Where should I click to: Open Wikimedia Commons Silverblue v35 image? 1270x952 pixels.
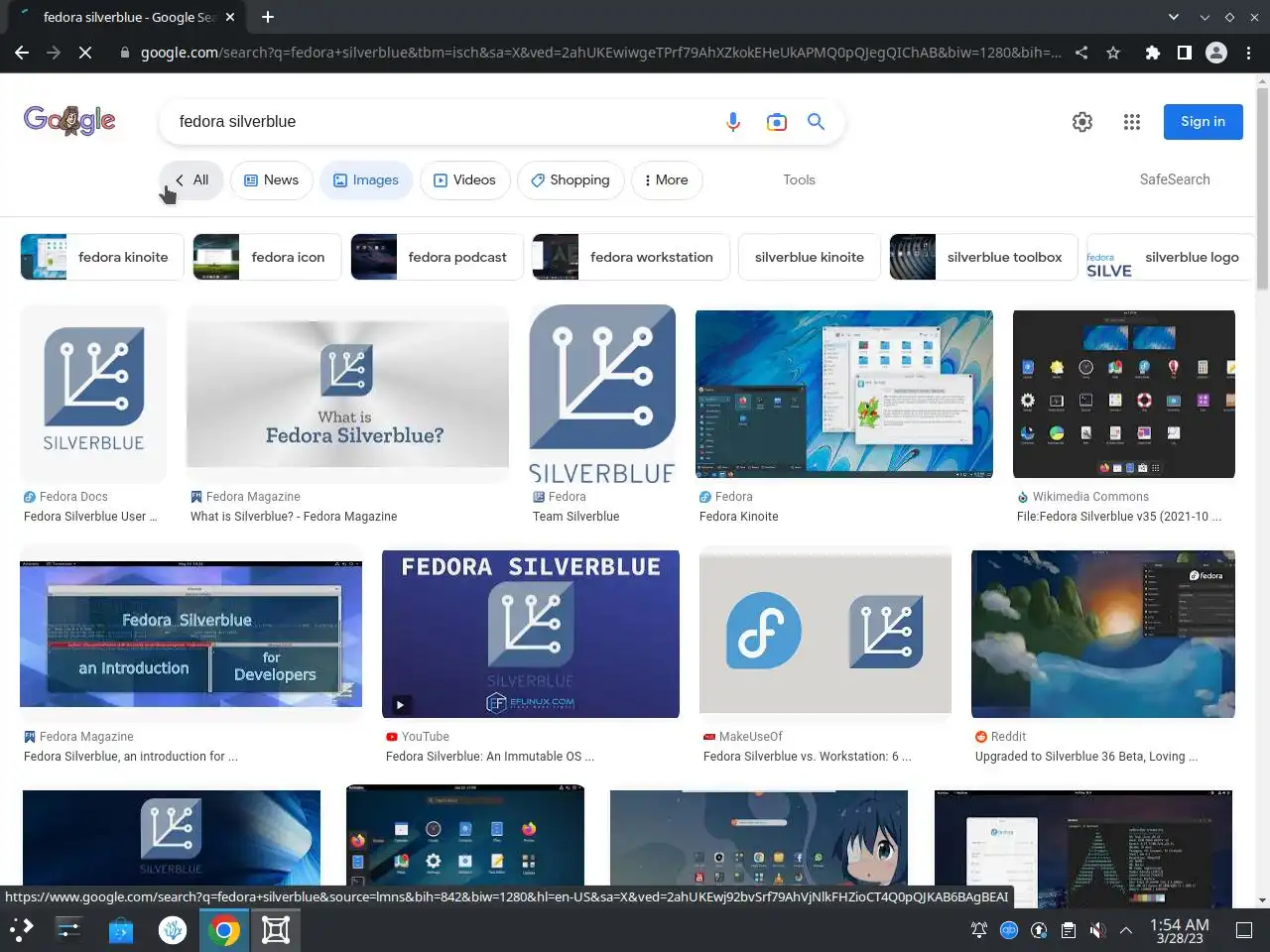coord(1124,394)
